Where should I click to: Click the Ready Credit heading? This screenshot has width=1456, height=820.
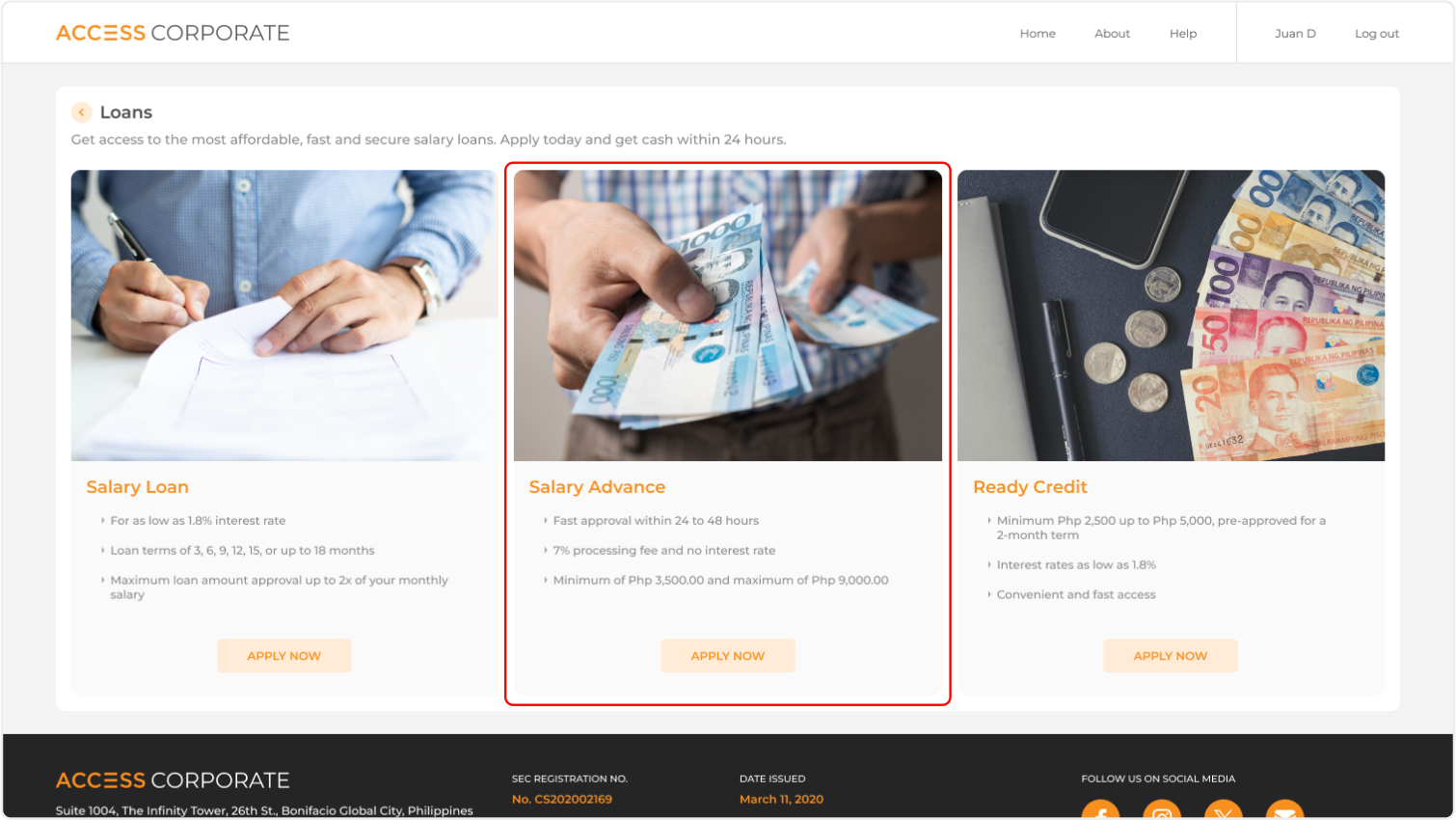click(1030, 487)
